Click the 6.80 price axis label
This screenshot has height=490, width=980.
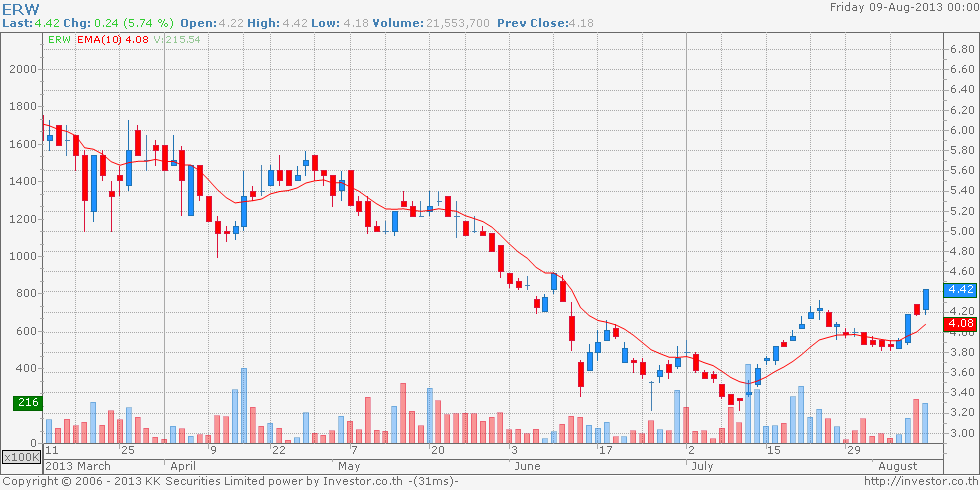961,50
